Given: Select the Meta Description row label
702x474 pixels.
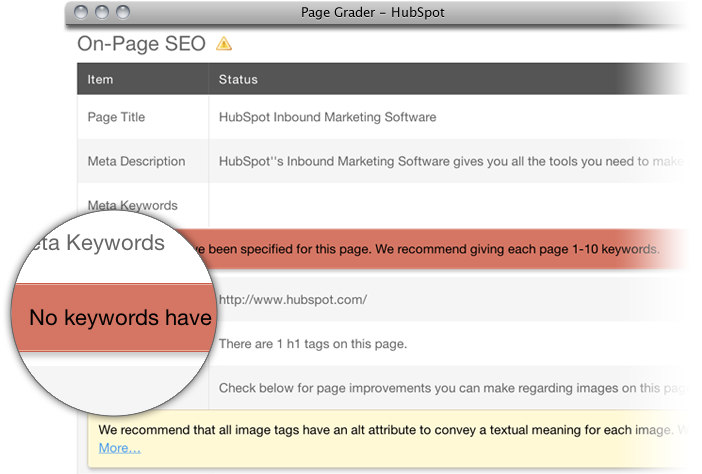Looking at the screenshot, I should click(x=136, y=161).
